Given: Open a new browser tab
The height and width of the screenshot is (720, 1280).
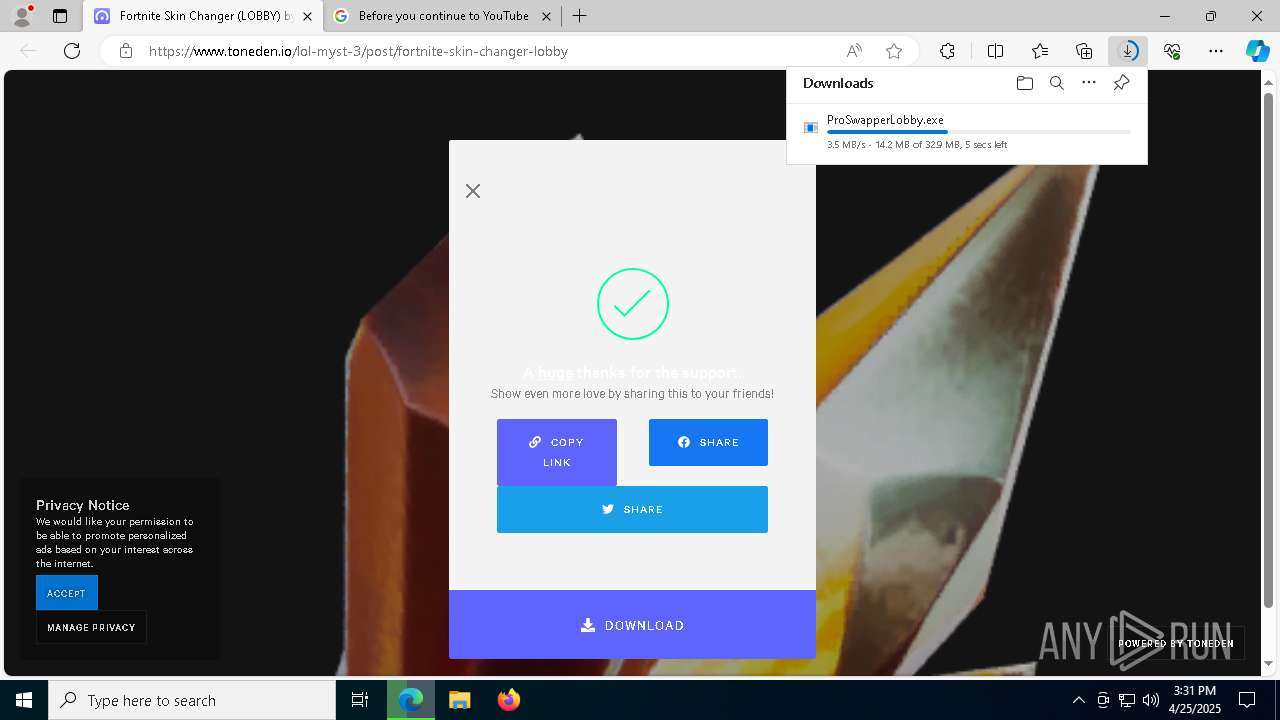Looking at the screenshot, I should [x=579, y=16].
